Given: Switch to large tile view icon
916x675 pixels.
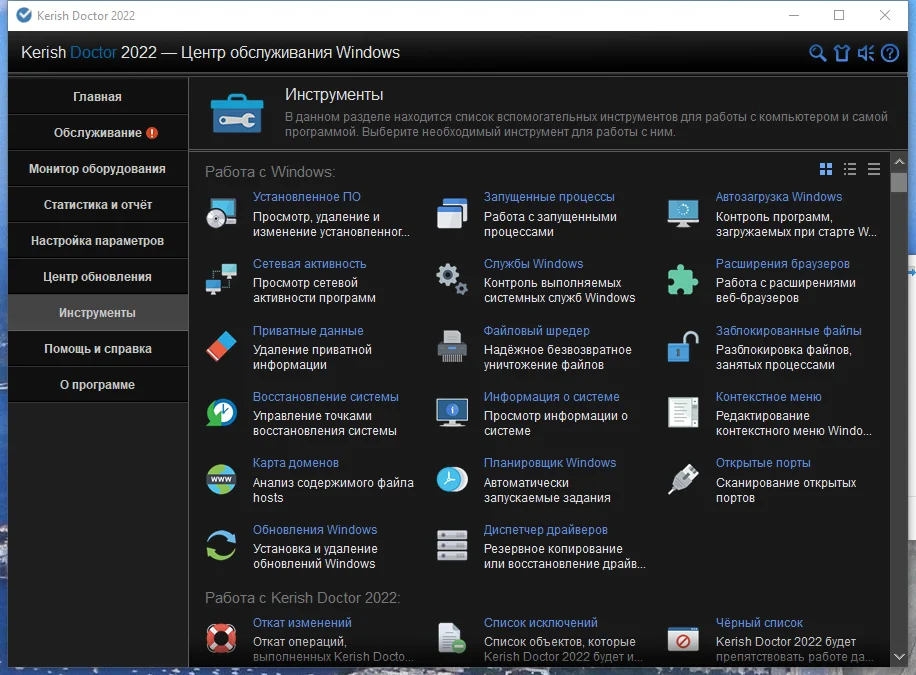Looking at the screenshot, I should click(826, 169).
